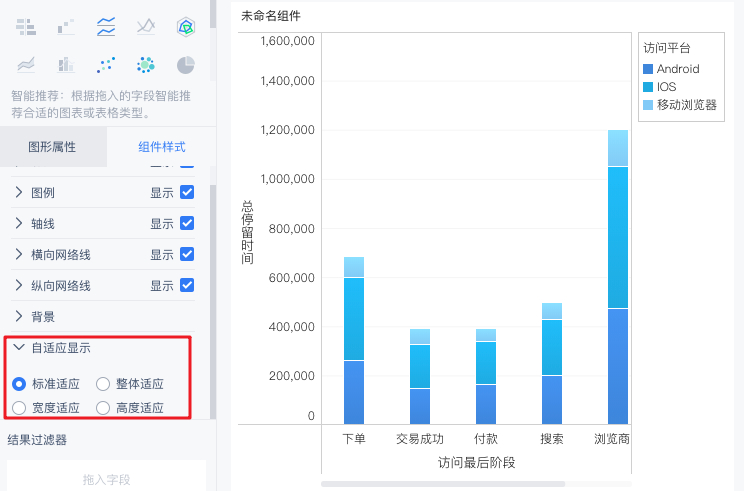Click the 访问最后阶段 x-axis title

click(476, 462)
